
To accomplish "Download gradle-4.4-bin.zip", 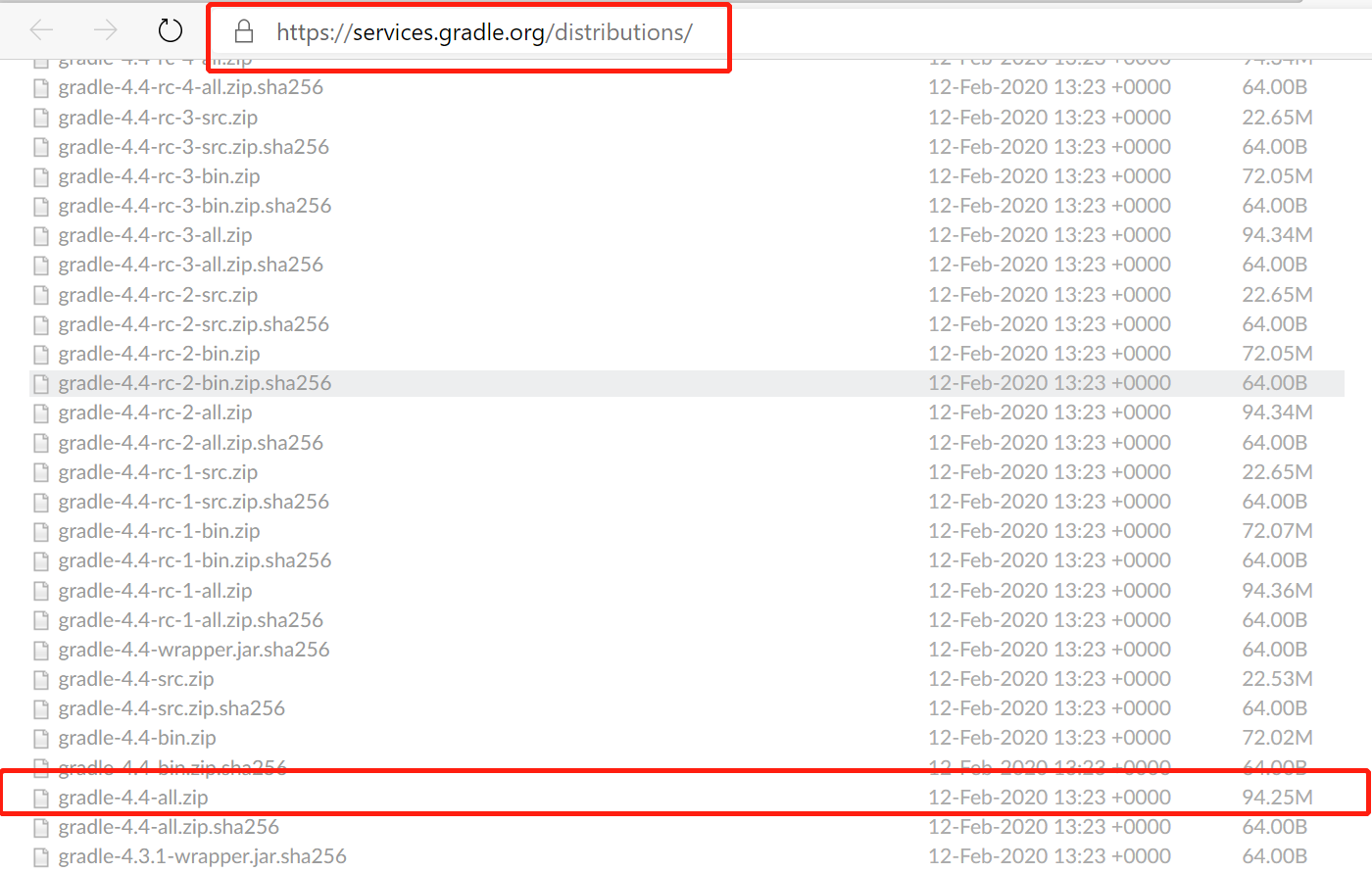I will coord(137,738).
